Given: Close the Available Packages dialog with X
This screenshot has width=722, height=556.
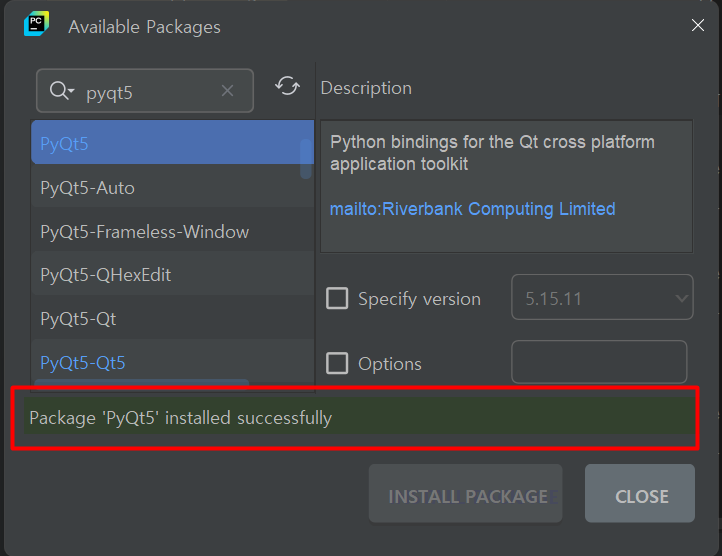Looking at the screenshot, I should (698, 25).
